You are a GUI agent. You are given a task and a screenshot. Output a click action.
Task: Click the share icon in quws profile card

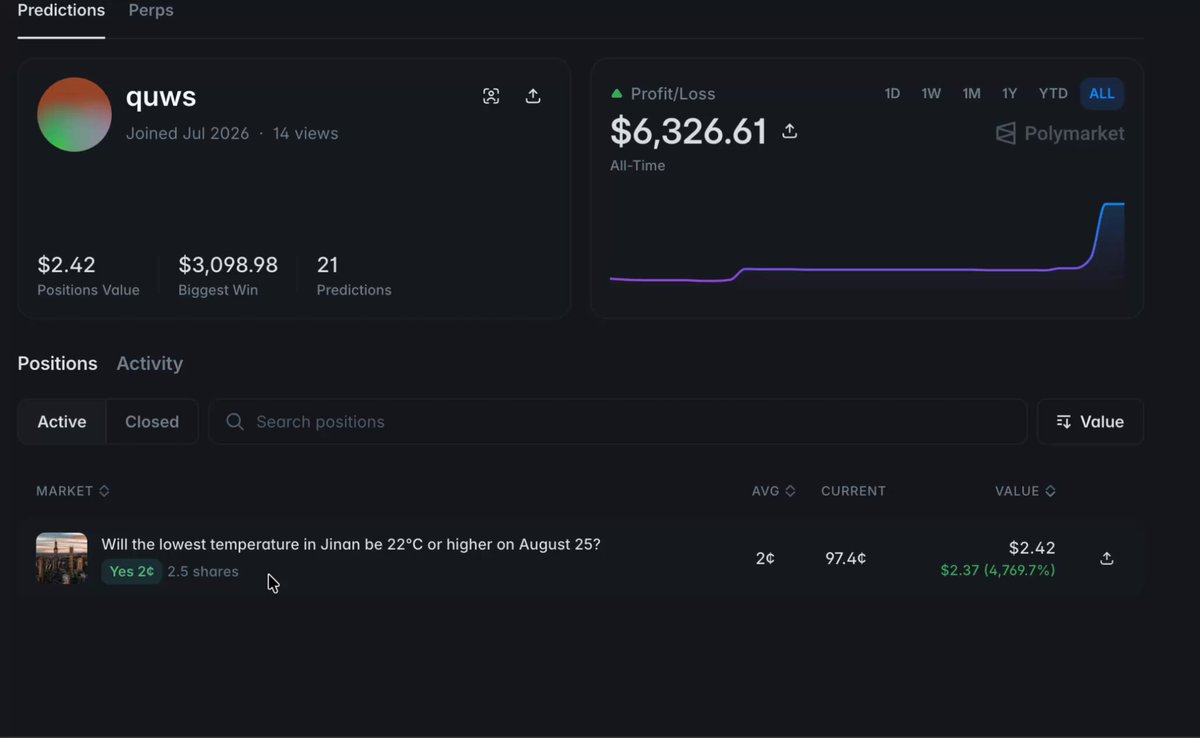click(x=533, y=96)
